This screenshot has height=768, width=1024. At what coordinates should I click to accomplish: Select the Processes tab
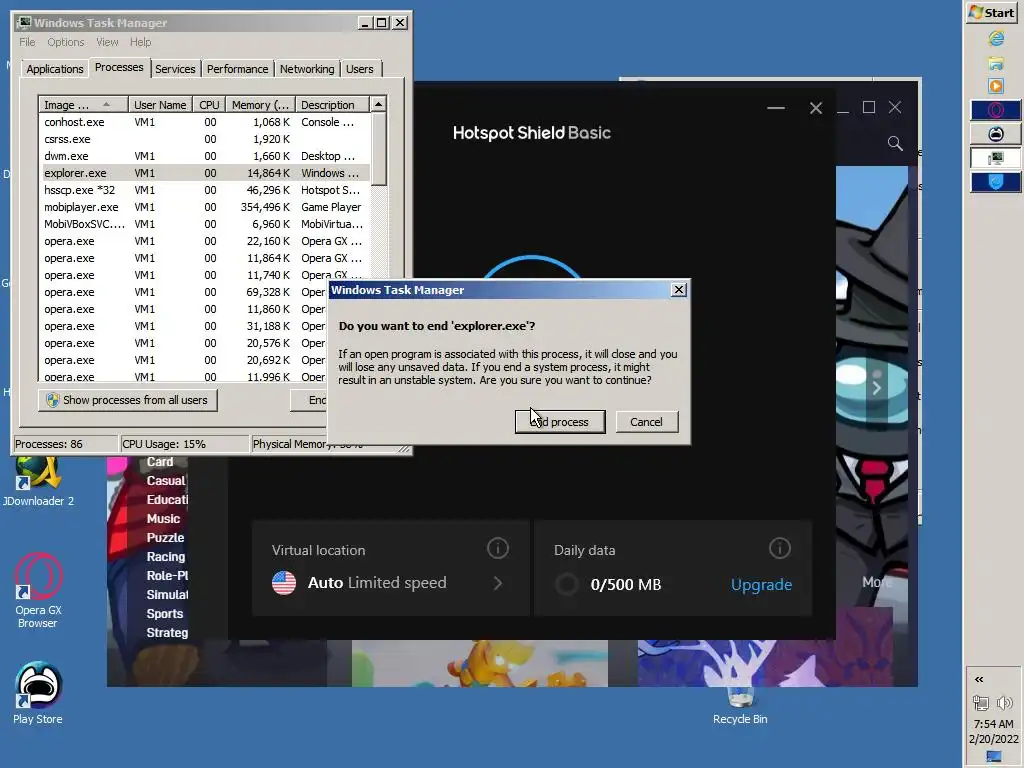coord(119,67)
